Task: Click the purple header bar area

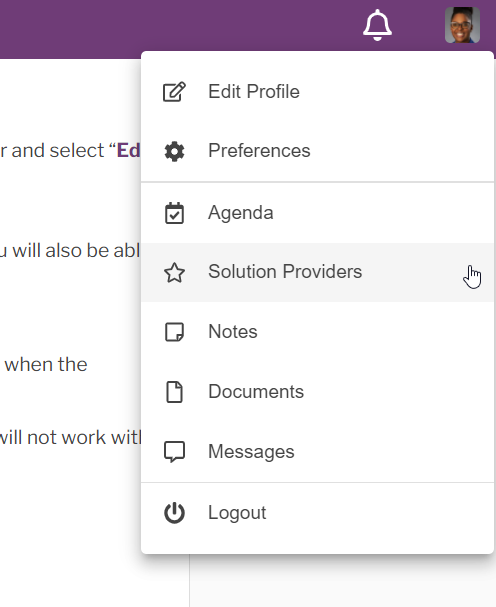Action: (x=174, y=25)
